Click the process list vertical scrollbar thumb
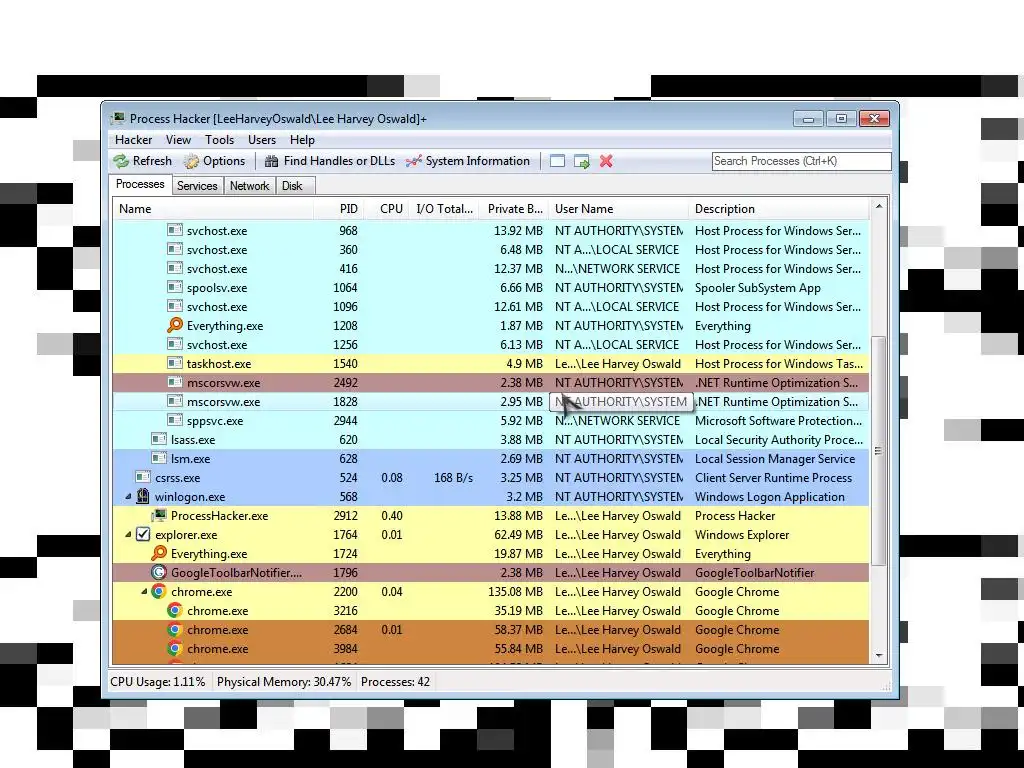 coord(878,451)
